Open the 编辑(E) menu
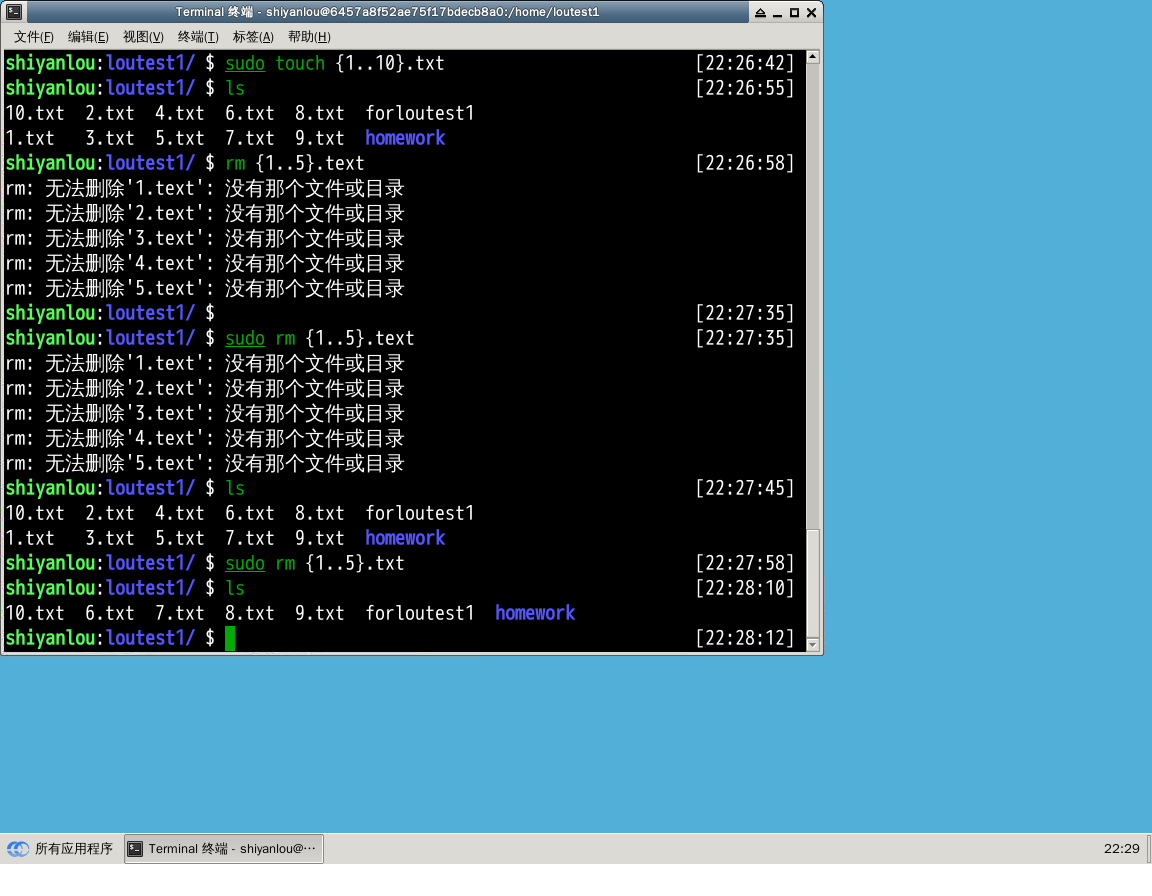 click(88, 37)
